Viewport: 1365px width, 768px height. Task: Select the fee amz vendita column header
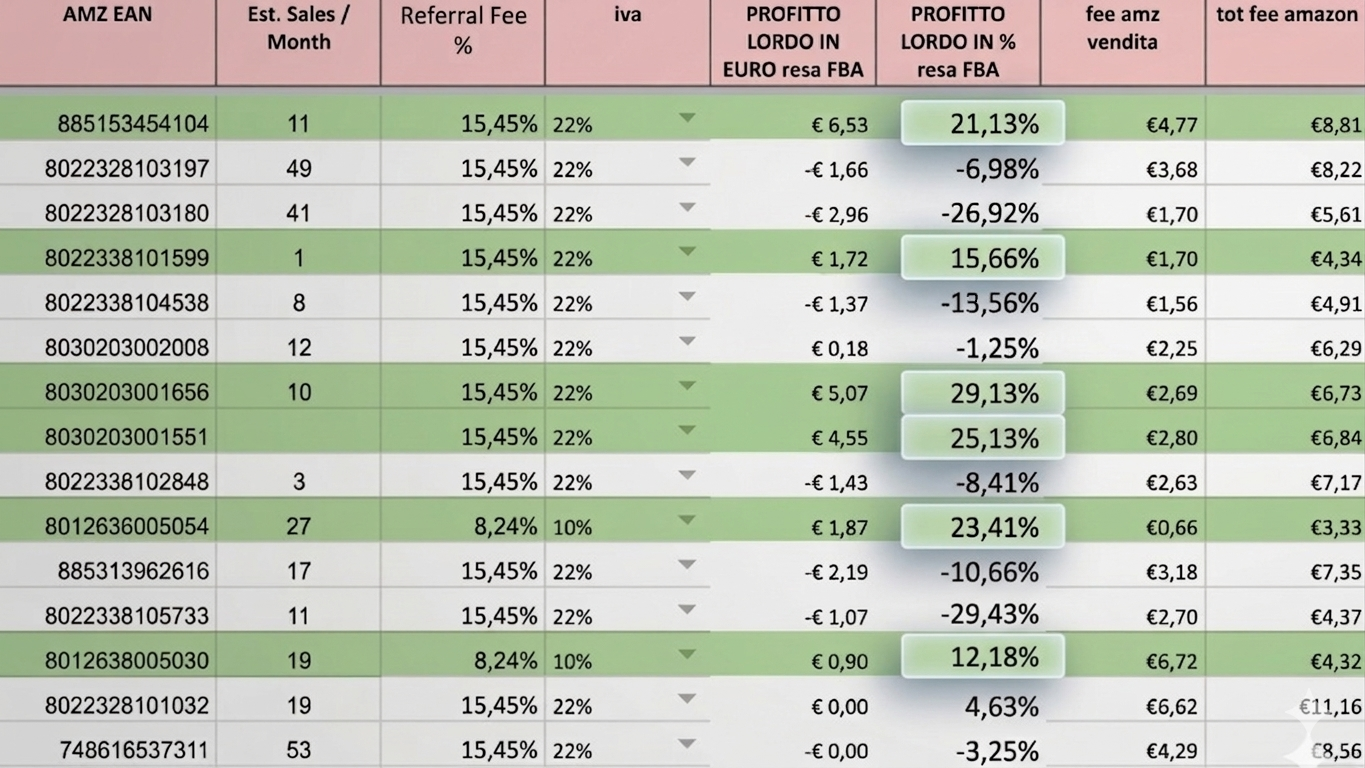point(1122,28)
